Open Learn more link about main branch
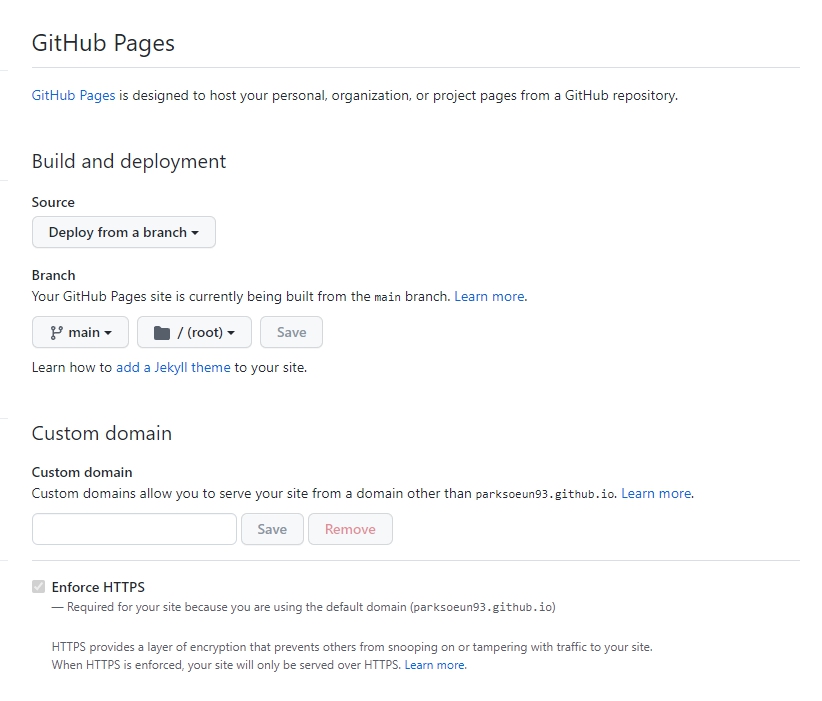822x701 pixels. (489, 297)
